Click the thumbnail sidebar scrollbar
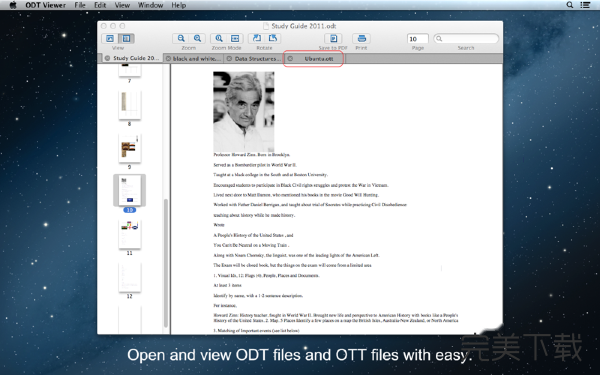 [166, 264]
